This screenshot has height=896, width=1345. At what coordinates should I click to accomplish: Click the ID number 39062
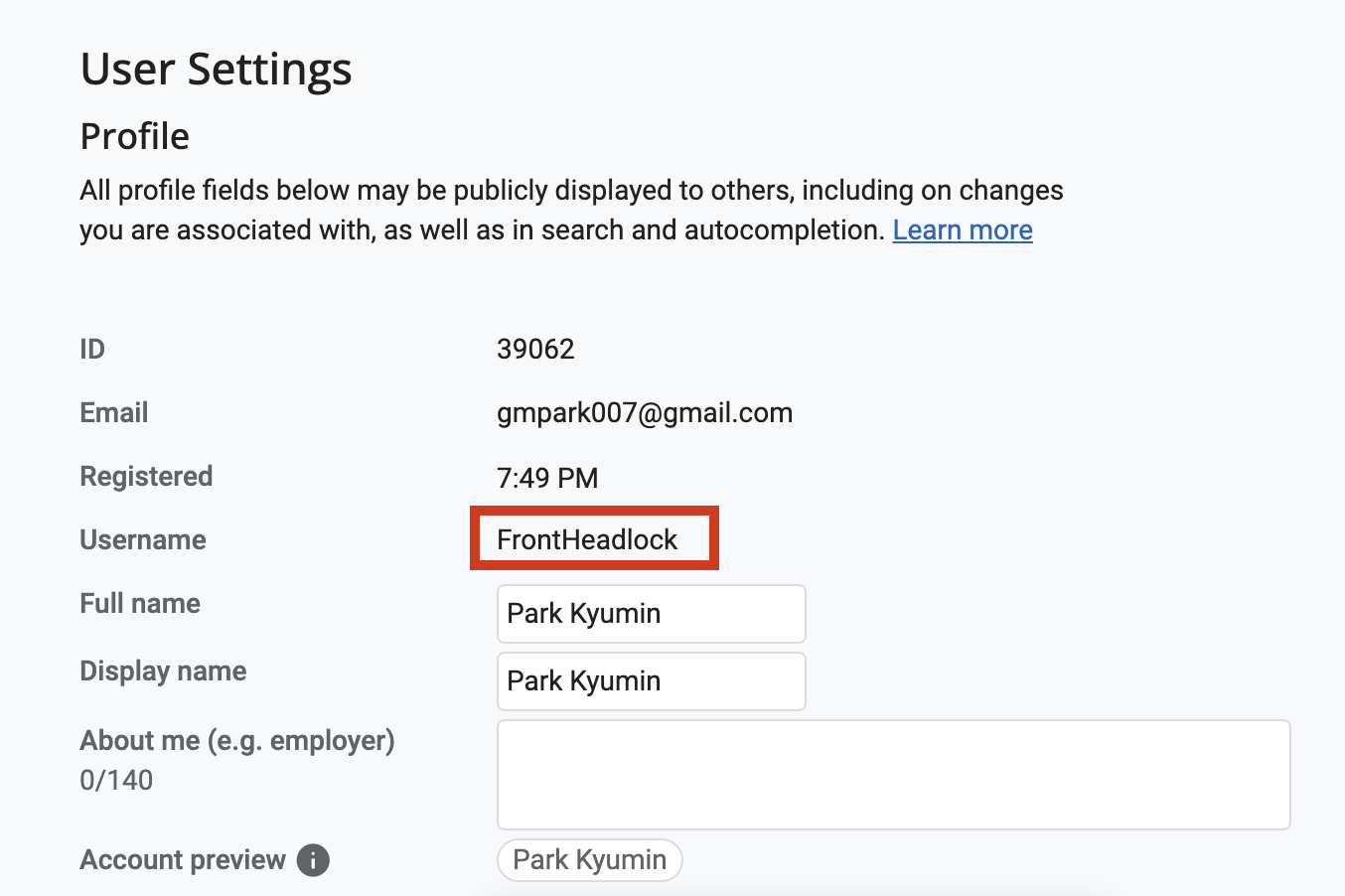[x=535, y=350]
